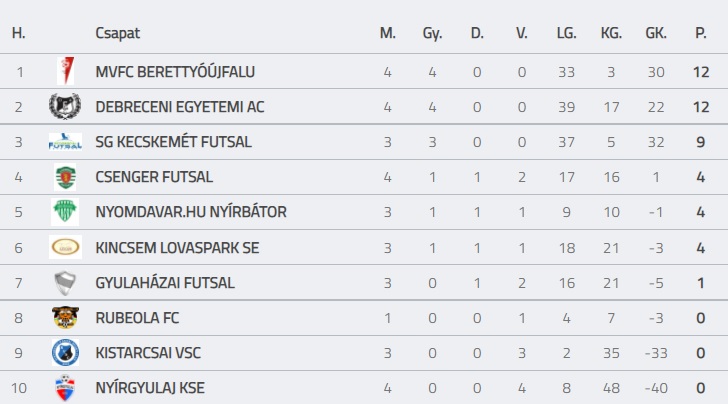
Task: Open the Nyírgyulaj KSE team page
Action: [x=150, y=388]
